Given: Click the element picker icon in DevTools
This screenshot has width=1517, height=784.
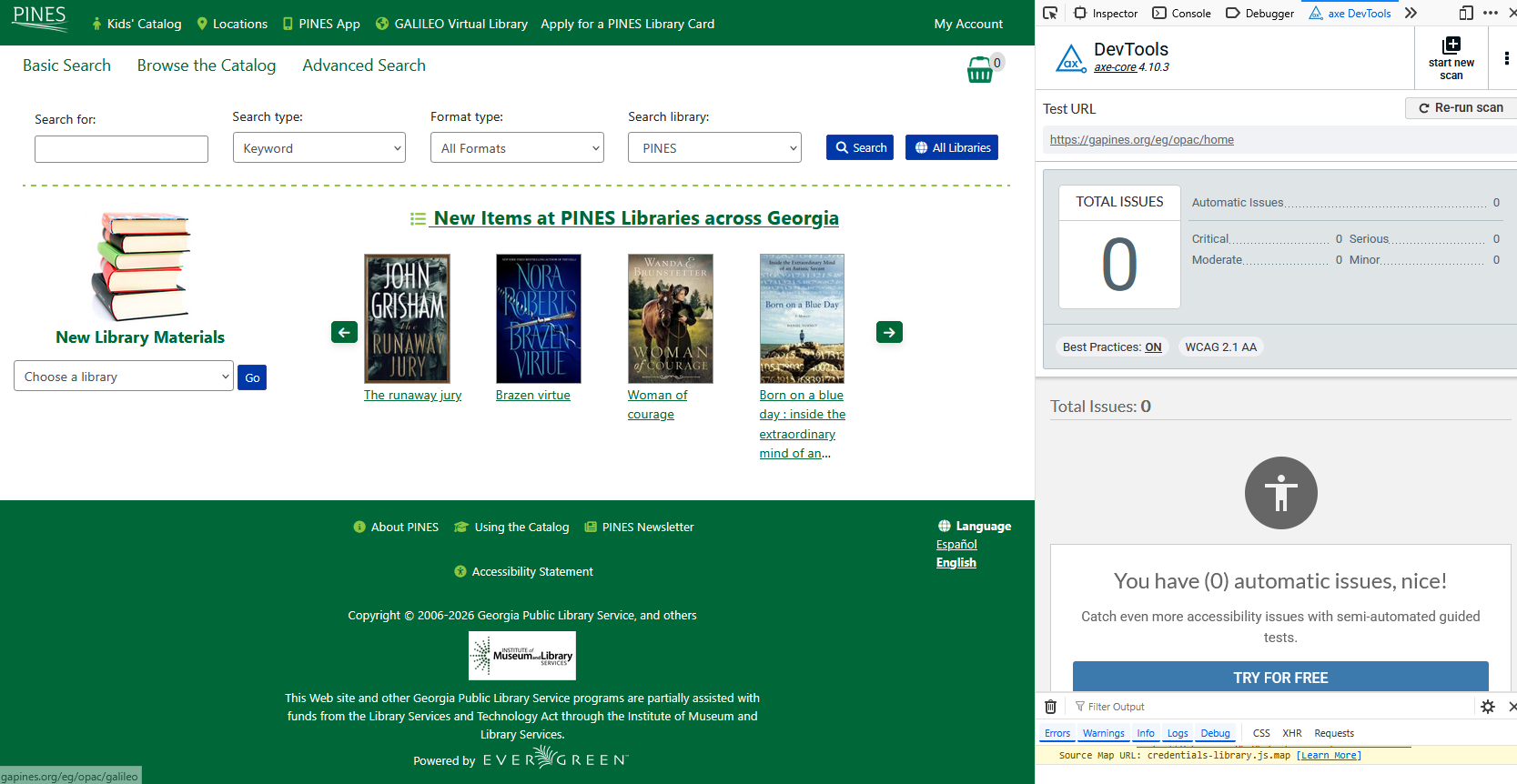Looking at the screenshot, I should 1050,13.
